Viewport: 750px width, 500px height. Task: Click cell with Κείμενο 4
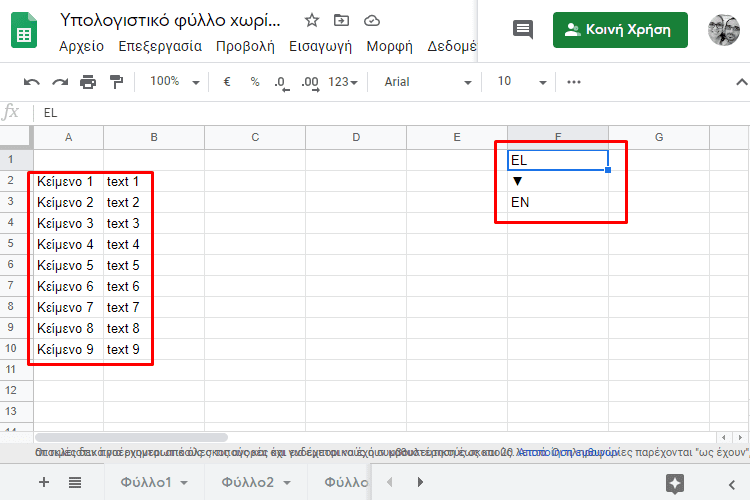tap(68, 244)
